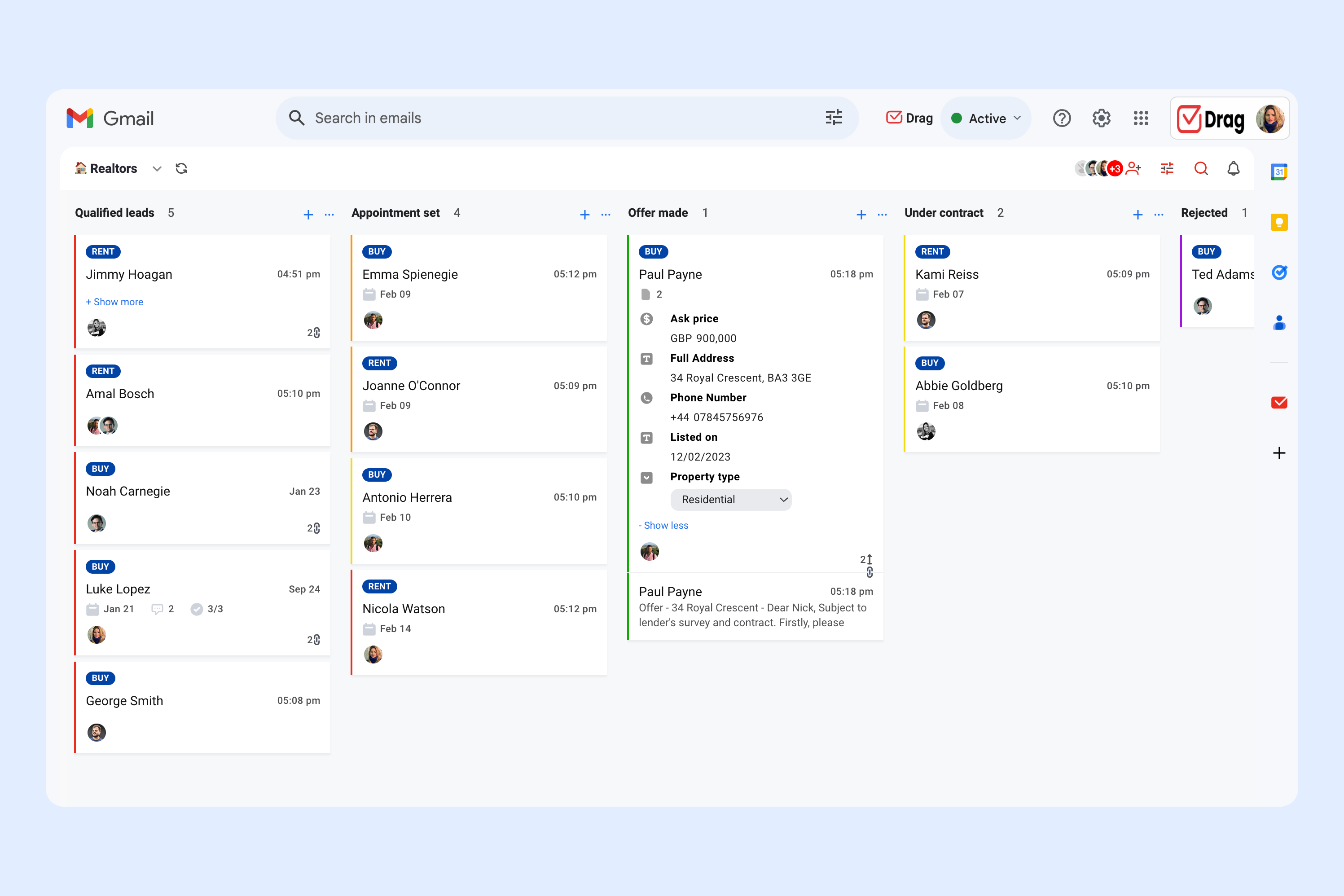Click Ask price value GBP 900,000
Image resolution: width=1344 pixels, height=896 pixels.
[x=703, y=338]
